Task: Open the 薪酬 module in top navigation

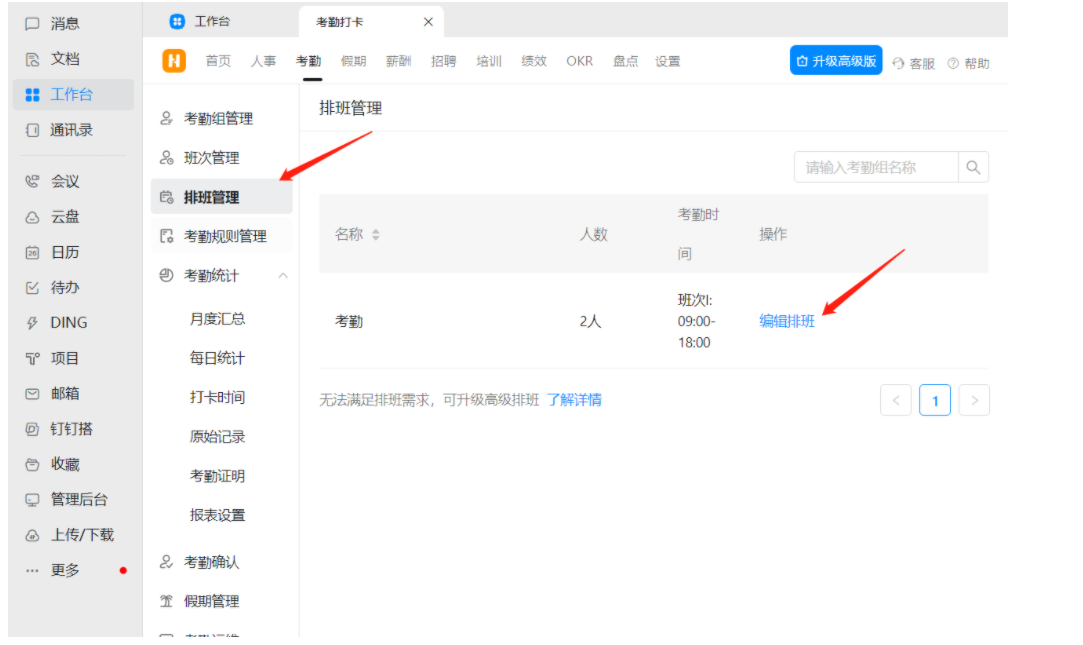Action: 399,60
